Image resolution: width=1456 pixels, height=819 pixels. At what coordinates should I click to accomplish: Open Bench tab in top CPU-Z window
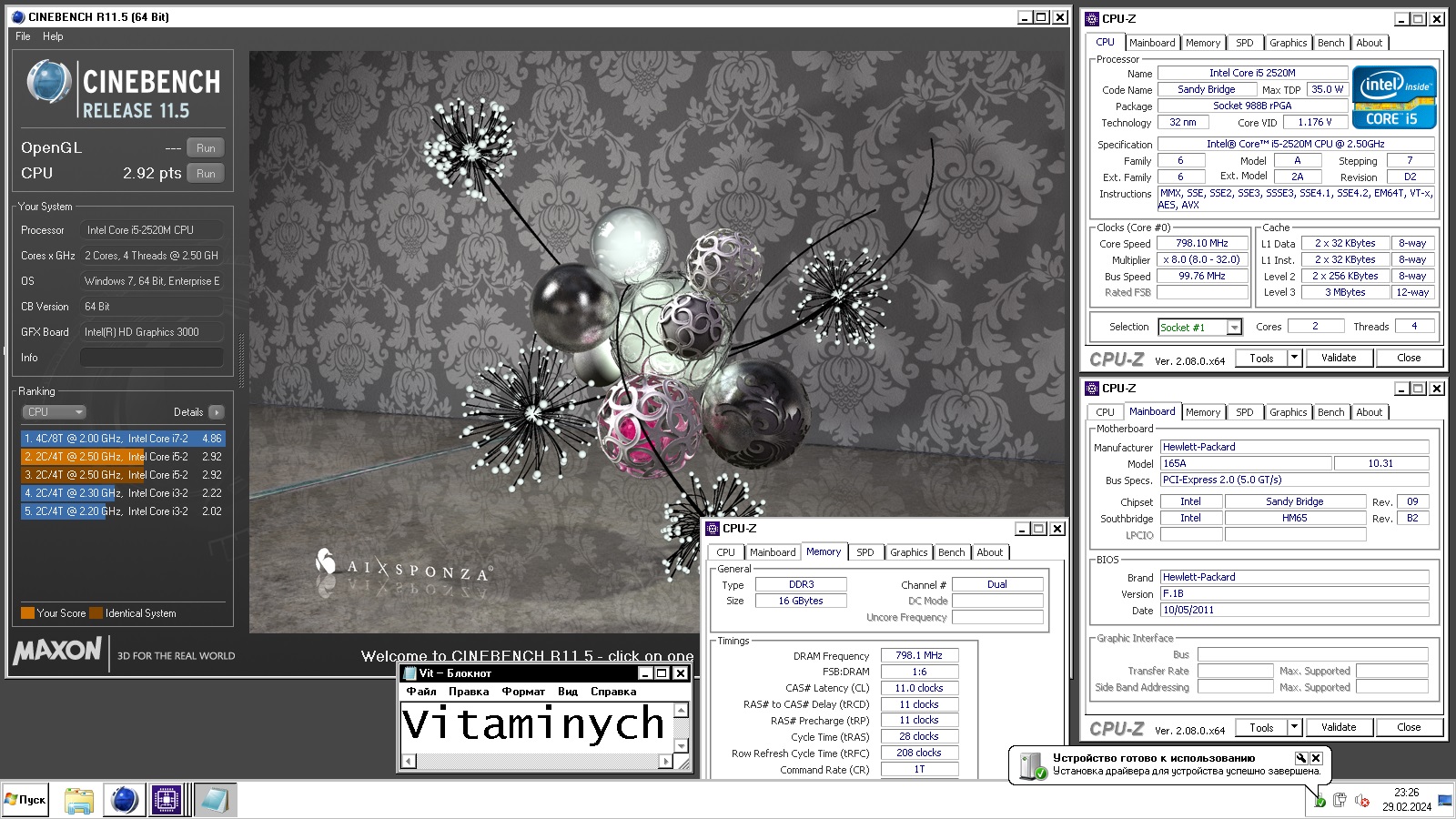point(1331,43)
